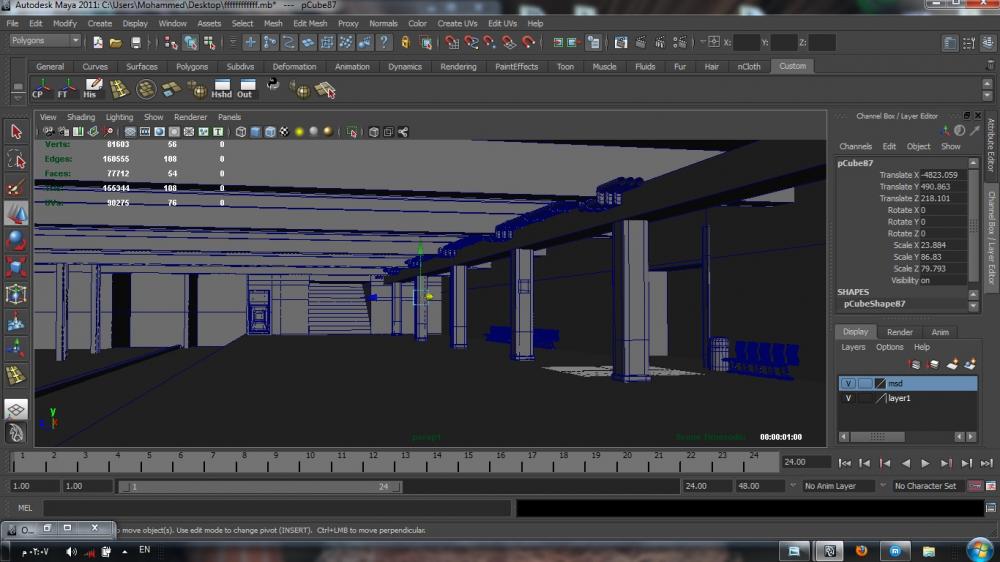Viewport: 1000px width, 562px height.
Task: Toggle visibility V box of layer1
Action: coord(848,398)
